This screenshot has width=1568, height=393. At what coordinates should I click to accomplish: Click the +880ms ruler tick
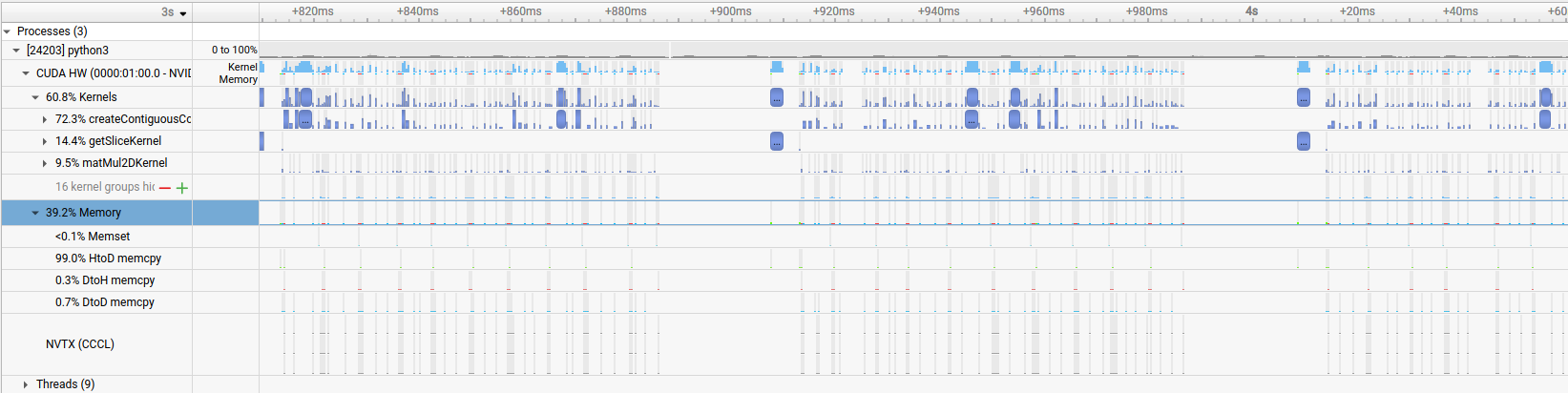(625, 11)
